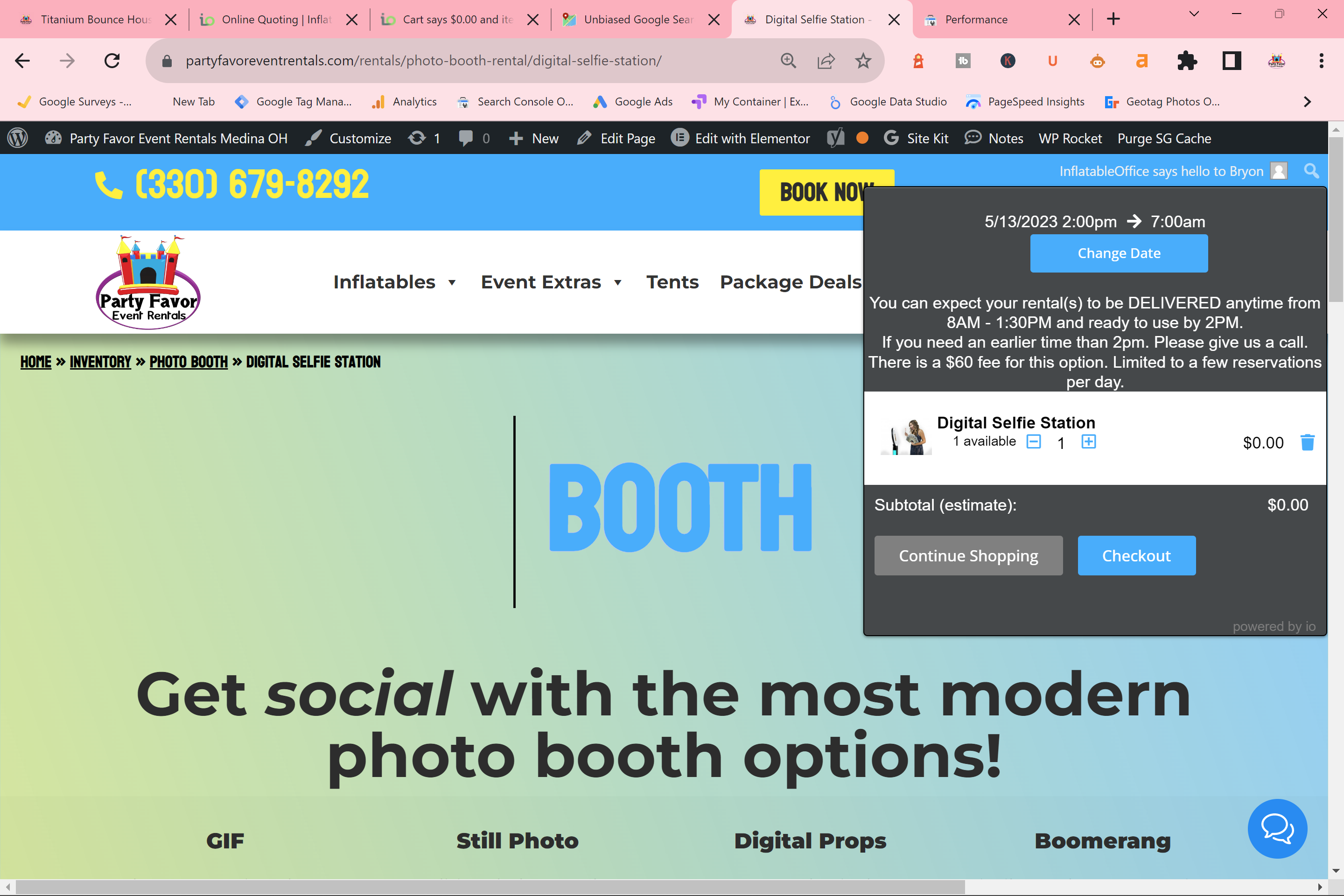Delete Digital Selfie Station with trash icon
1344x896 pixels.
tap(1308, 442)
